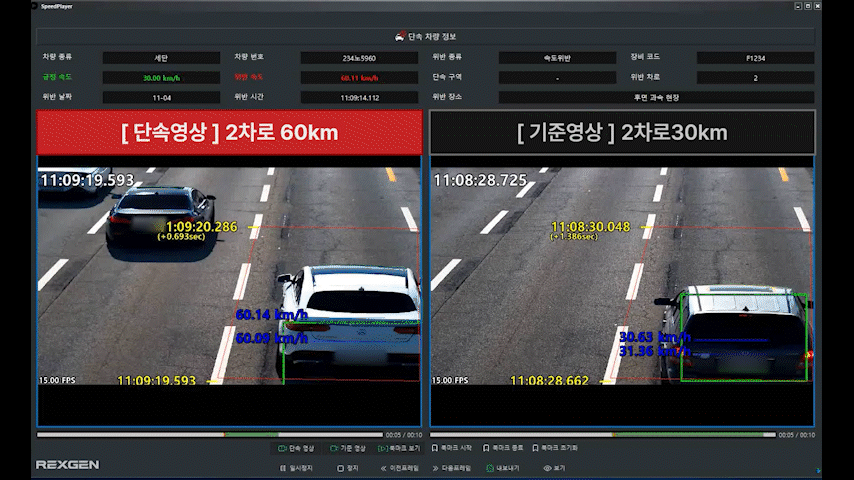The height and width of the screenshot is (480, 854).
Task: Click 북마크 시작 bookmark button
Action: click(452, 448)
